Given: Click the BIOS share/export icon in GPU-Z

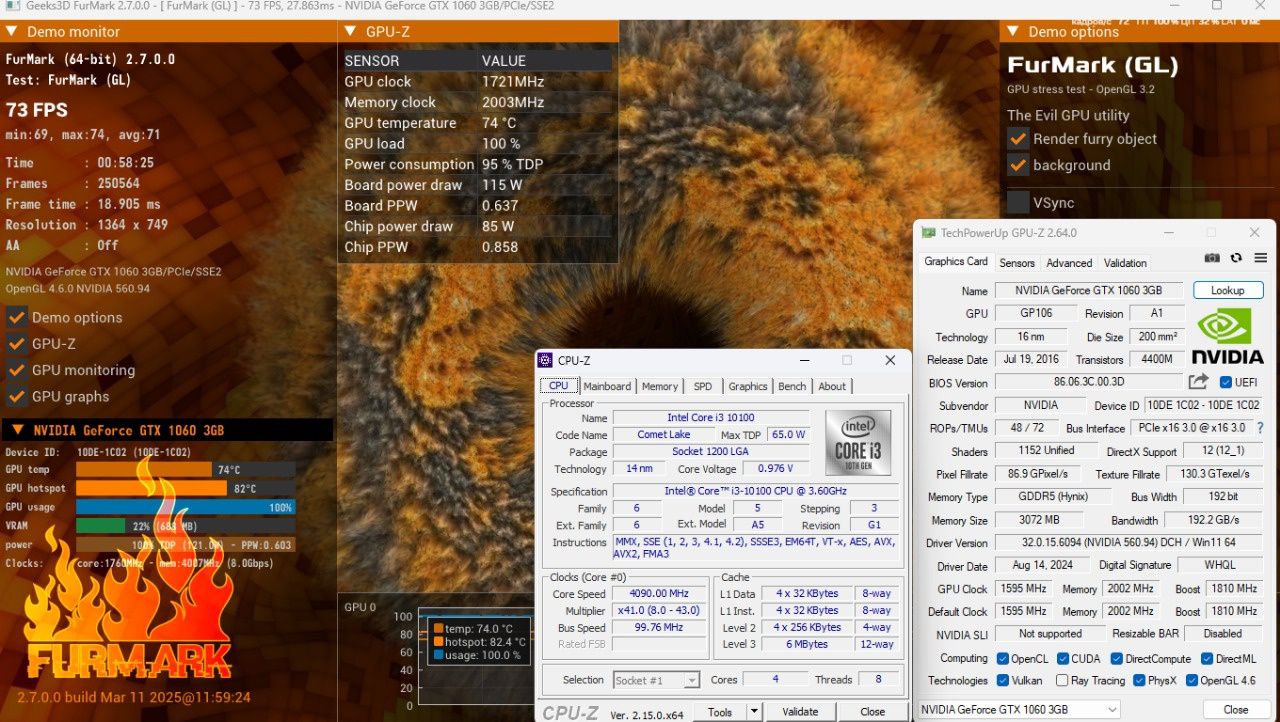Looking at the screenshot, I should (1198, 382).
